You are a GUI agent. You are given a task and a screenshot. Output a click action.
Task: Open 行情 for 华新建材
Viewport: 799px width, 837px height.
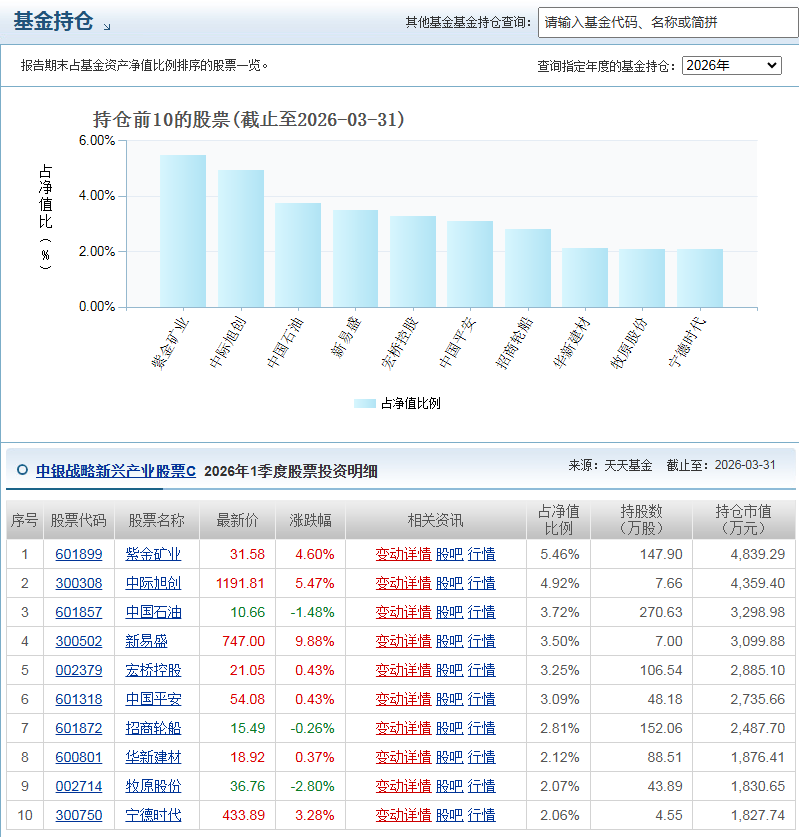[481, 757]
